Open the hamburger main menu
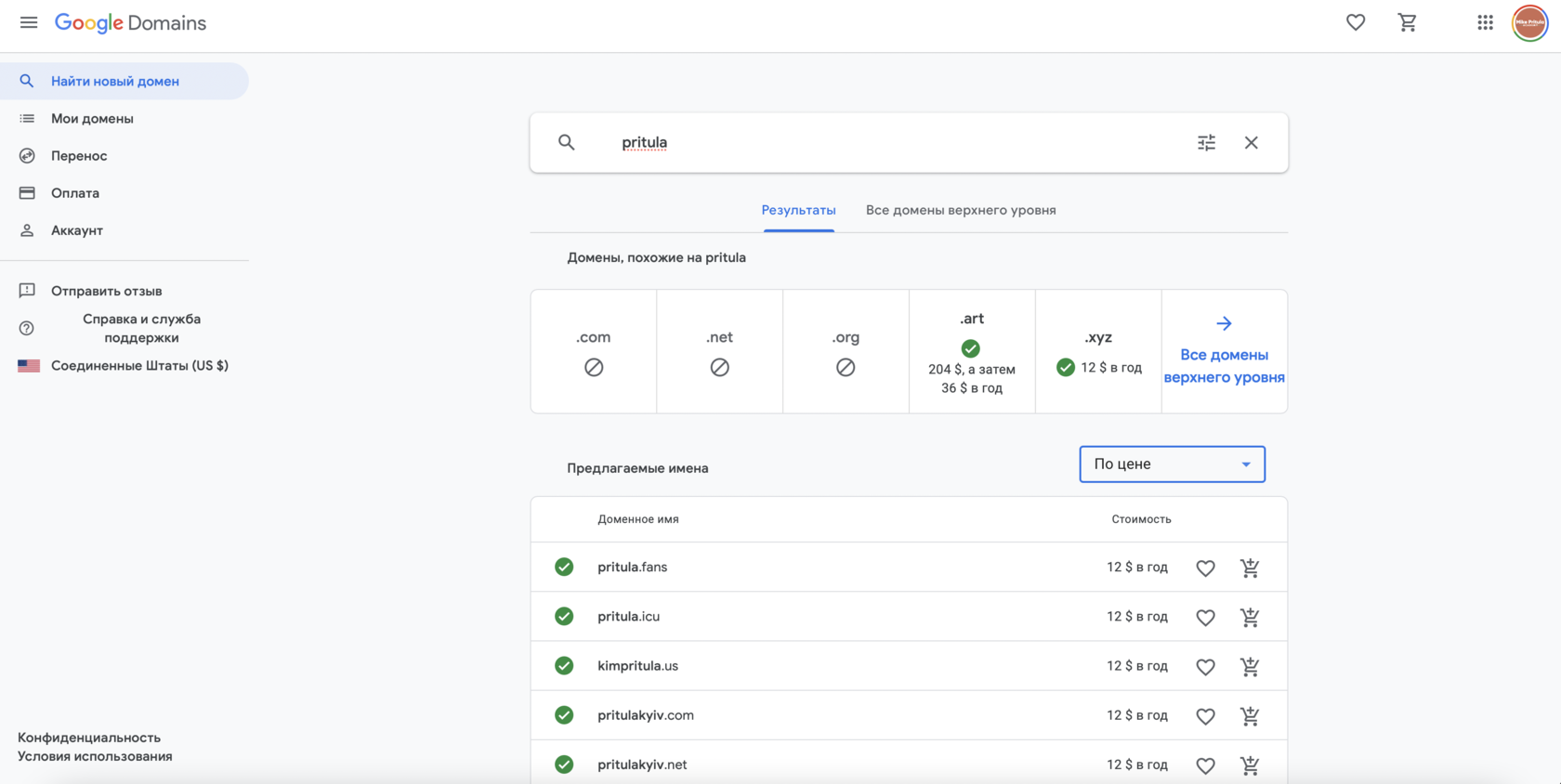The image size is (1561, 784). [x=29, y=22]
